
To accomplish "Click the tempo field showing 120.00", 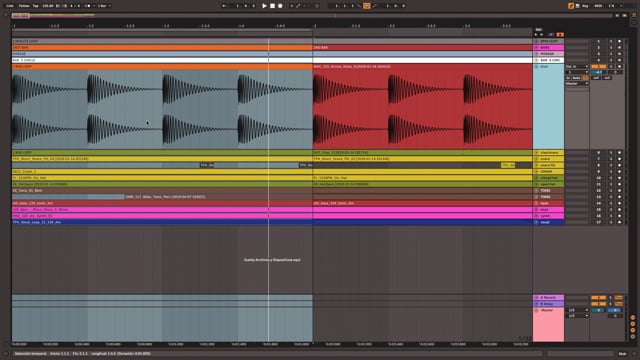I will tap(48, 6).
